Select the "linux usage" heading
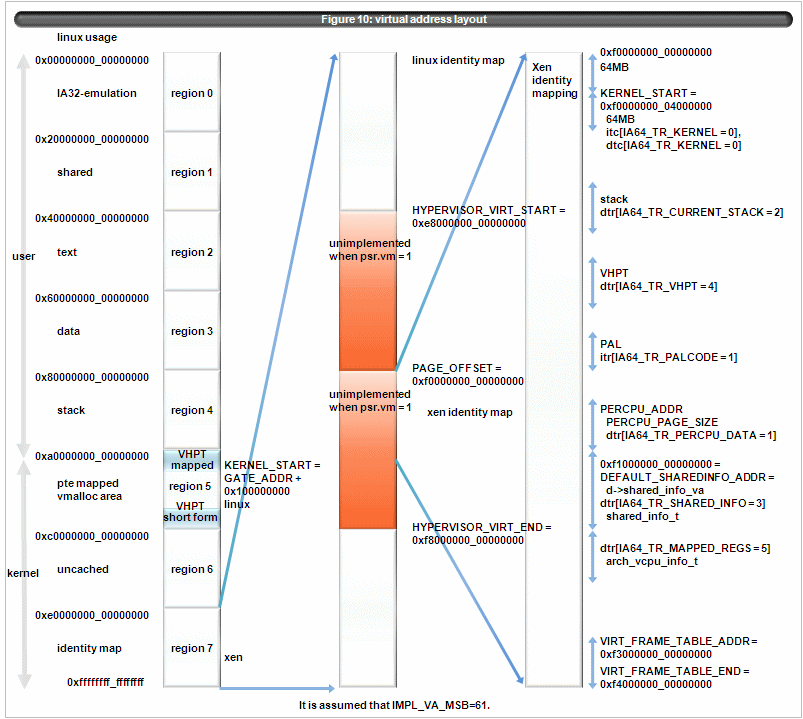This screenshot has width=803, height=719. (87, 37)
